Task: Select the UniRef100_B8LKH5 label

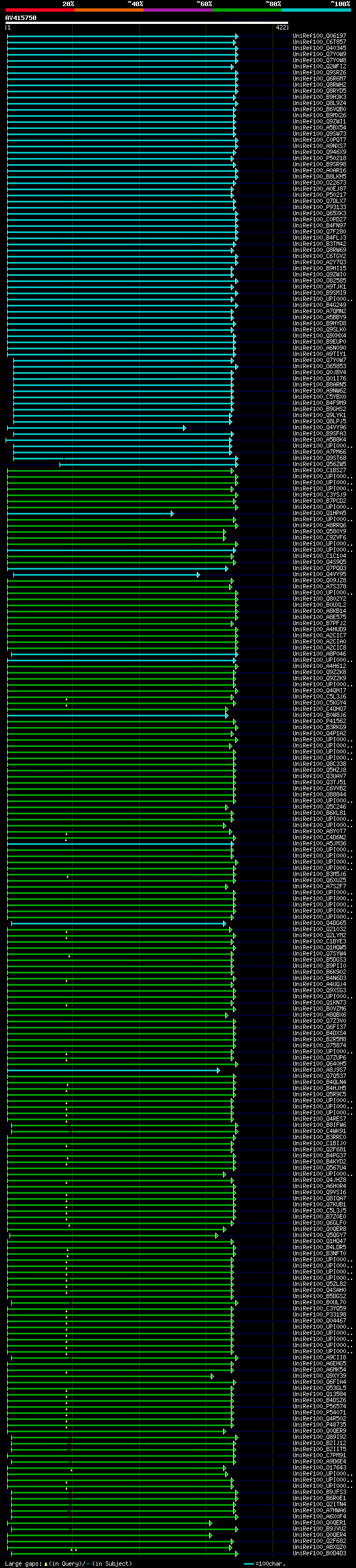Action: [319, 176]
